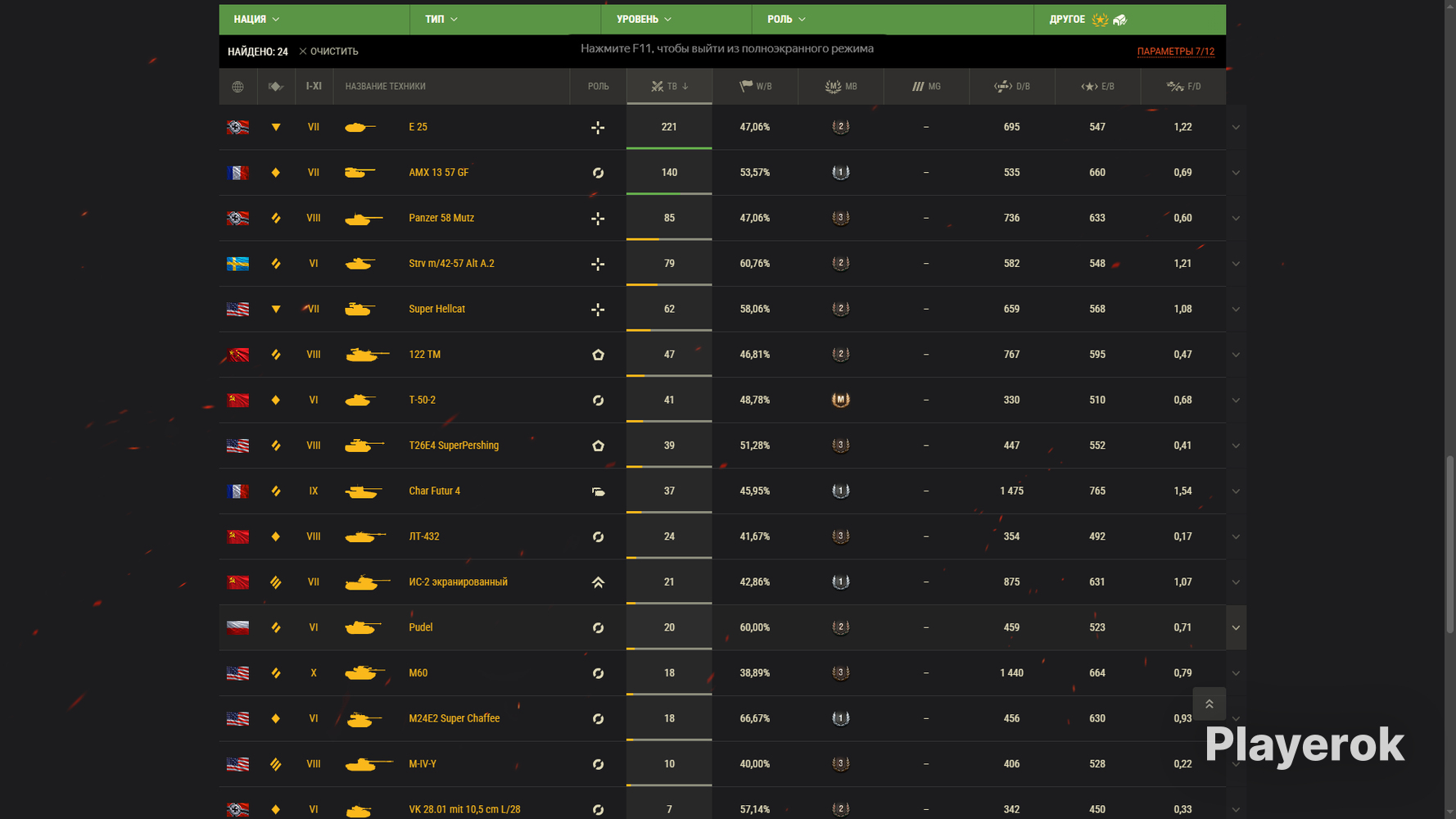The height and width of the screenshot is (819, 1456).
Task: Expand the Panzer 58 Mutz row
Action: tap(1236, 218)
